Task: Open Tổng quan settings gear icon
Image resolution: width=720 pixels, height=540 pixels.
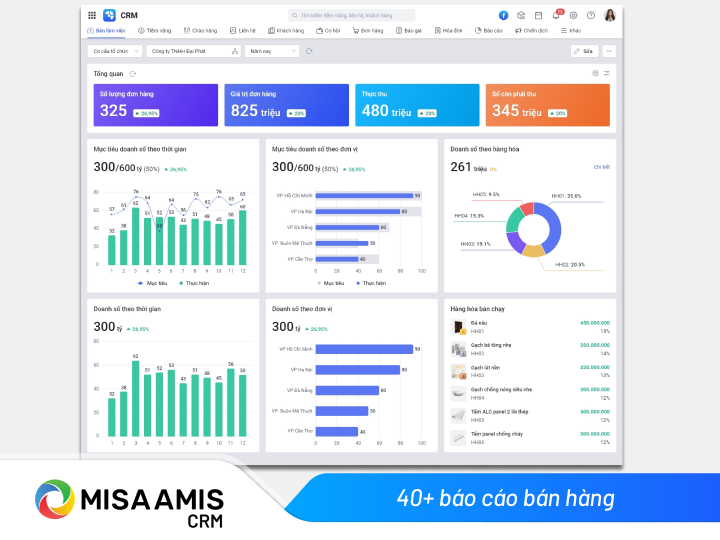Action: pos(595,73)
